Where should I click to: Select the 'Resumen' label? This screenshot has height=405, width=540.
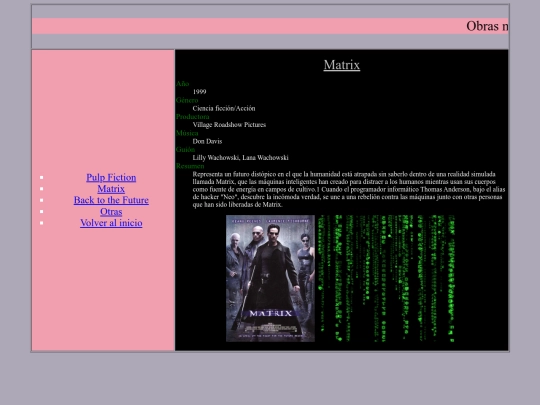coord(190,166)
